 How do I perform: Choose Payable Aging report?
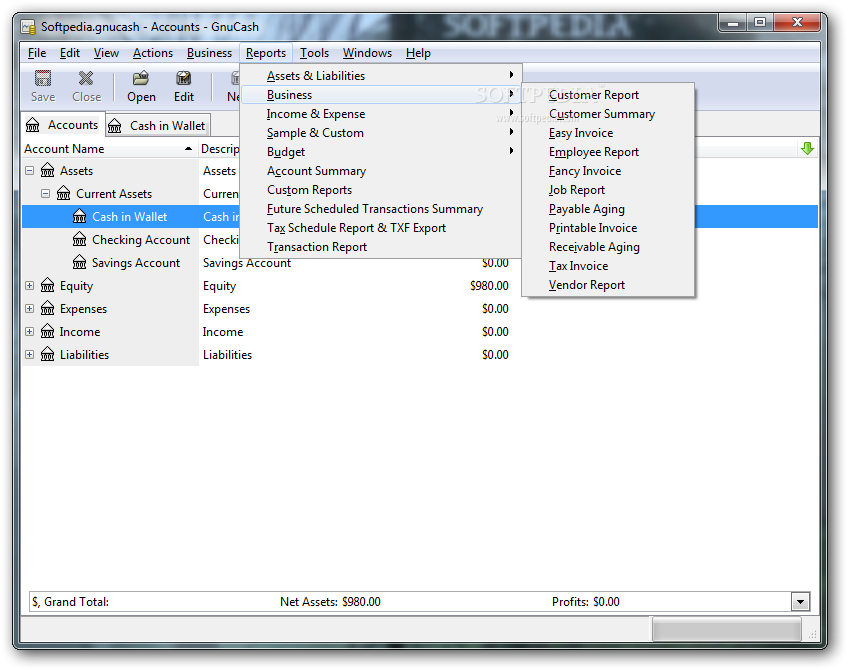(608, 209)
